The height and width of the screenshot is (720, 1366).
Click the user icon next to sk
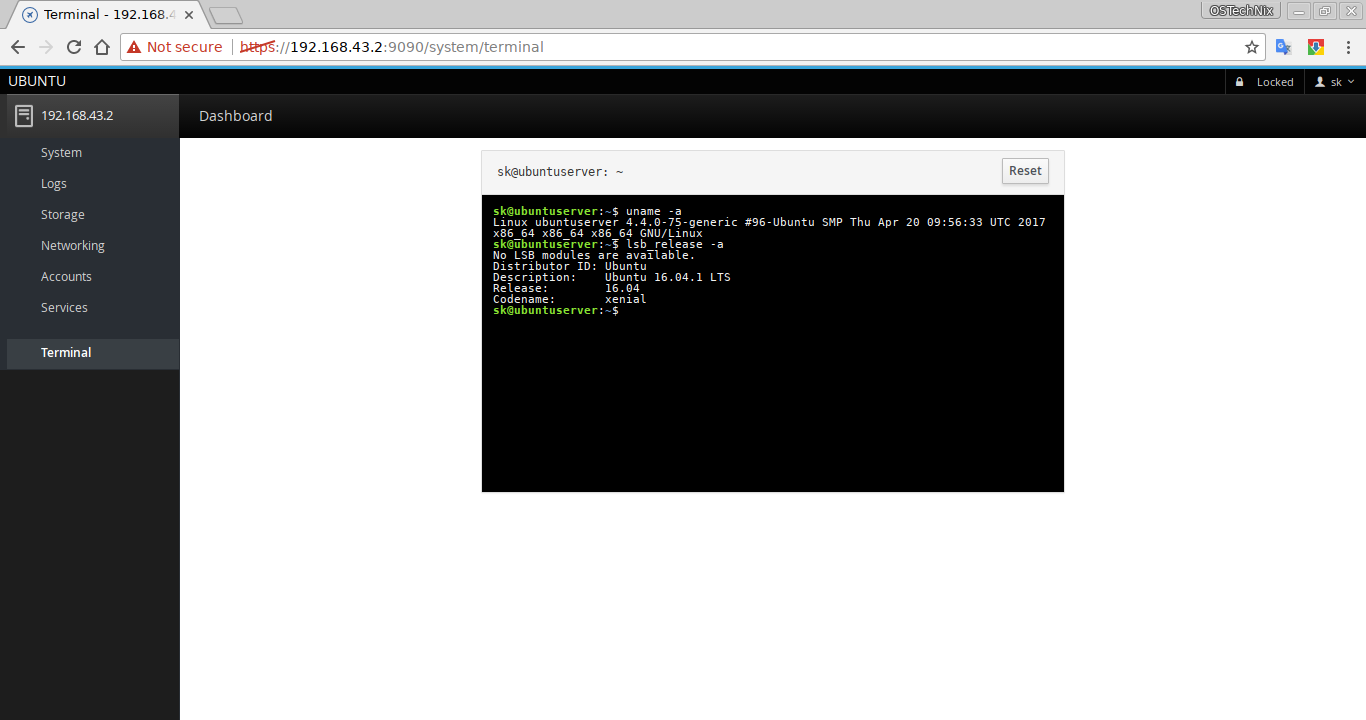pos(1320,81)
